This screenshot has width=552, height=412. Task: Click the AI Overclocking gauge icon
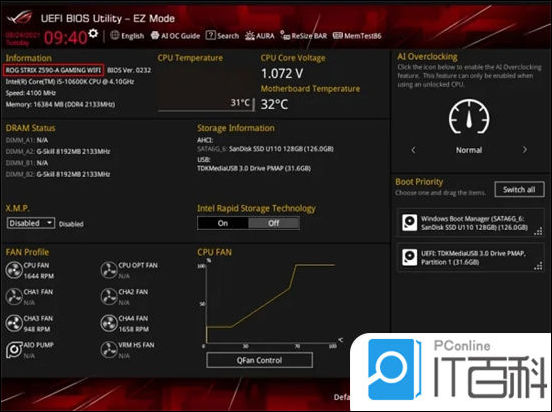(x=469, y=117)
